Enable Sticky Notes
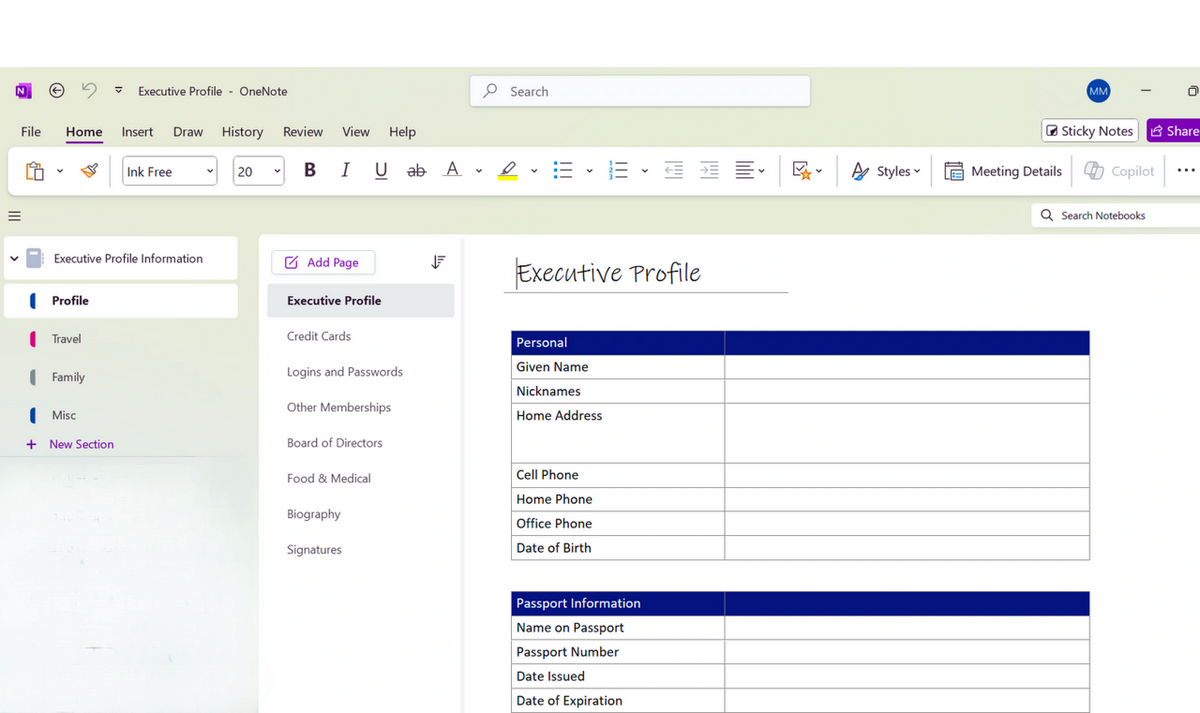Viewport: 1200px width, 713px height. point(1089,130)
